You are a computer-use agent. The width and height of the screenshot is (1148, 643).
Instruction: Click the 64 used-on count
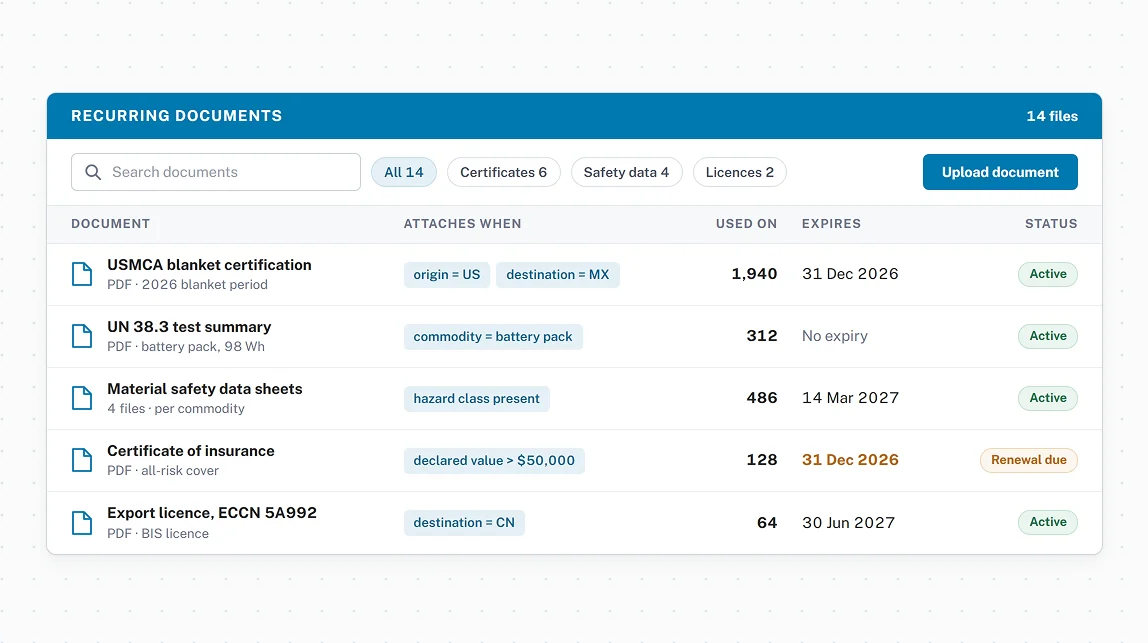[x=767, y=523]
